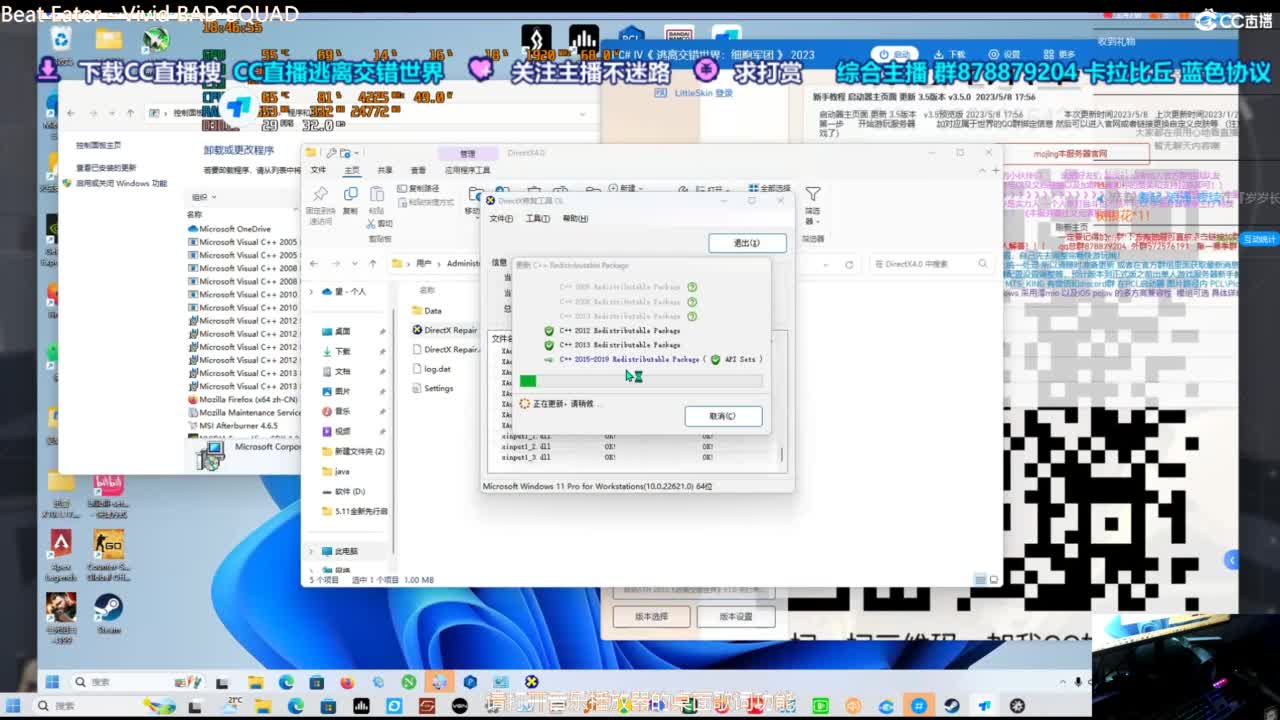Click 查看已安装的更新 link
The width and height of the screenshot is (1280, 720).
click(x=106, y=168)
